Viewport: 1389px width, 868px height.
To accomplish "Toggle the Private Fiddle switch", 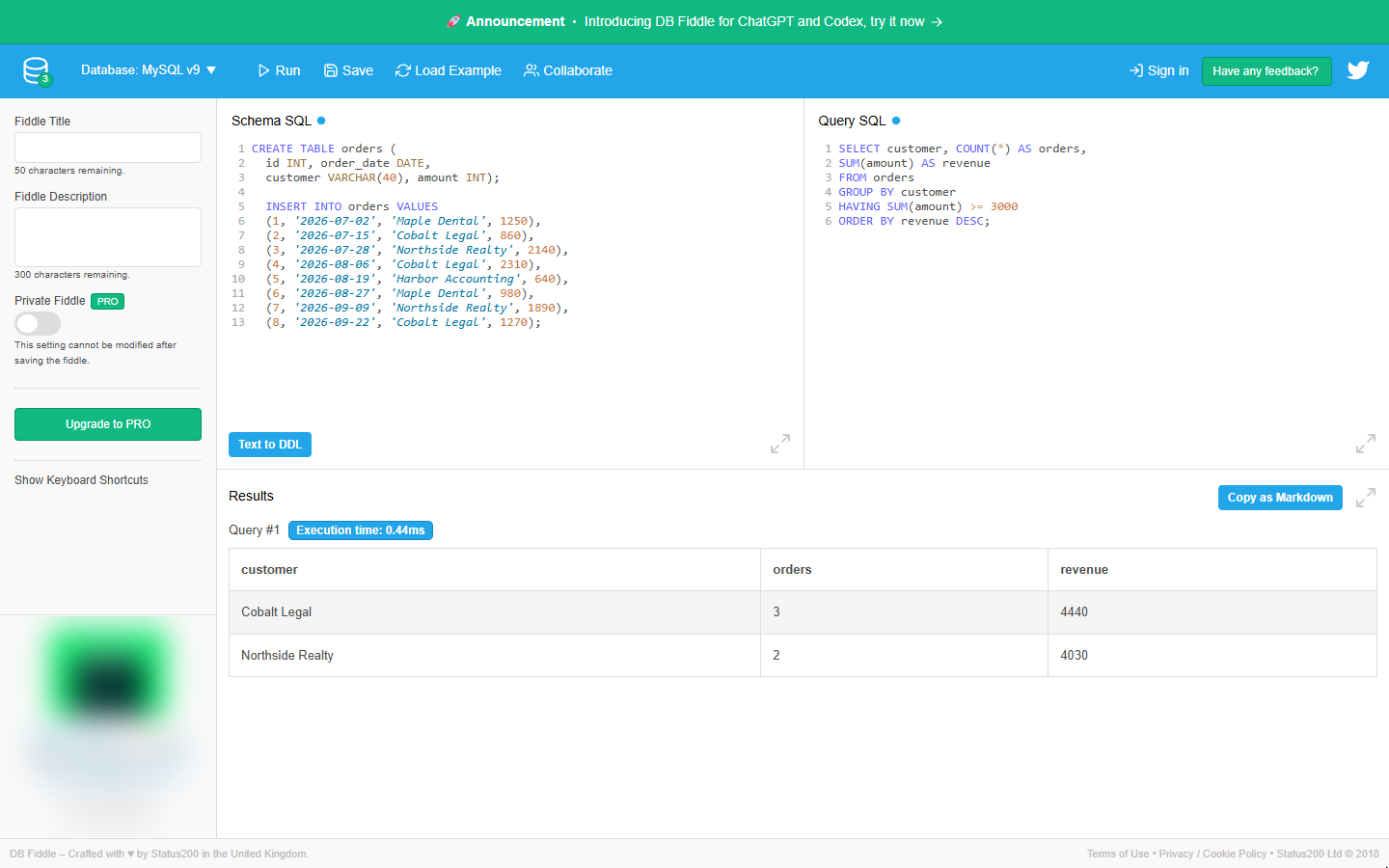I will coord(37,323).
